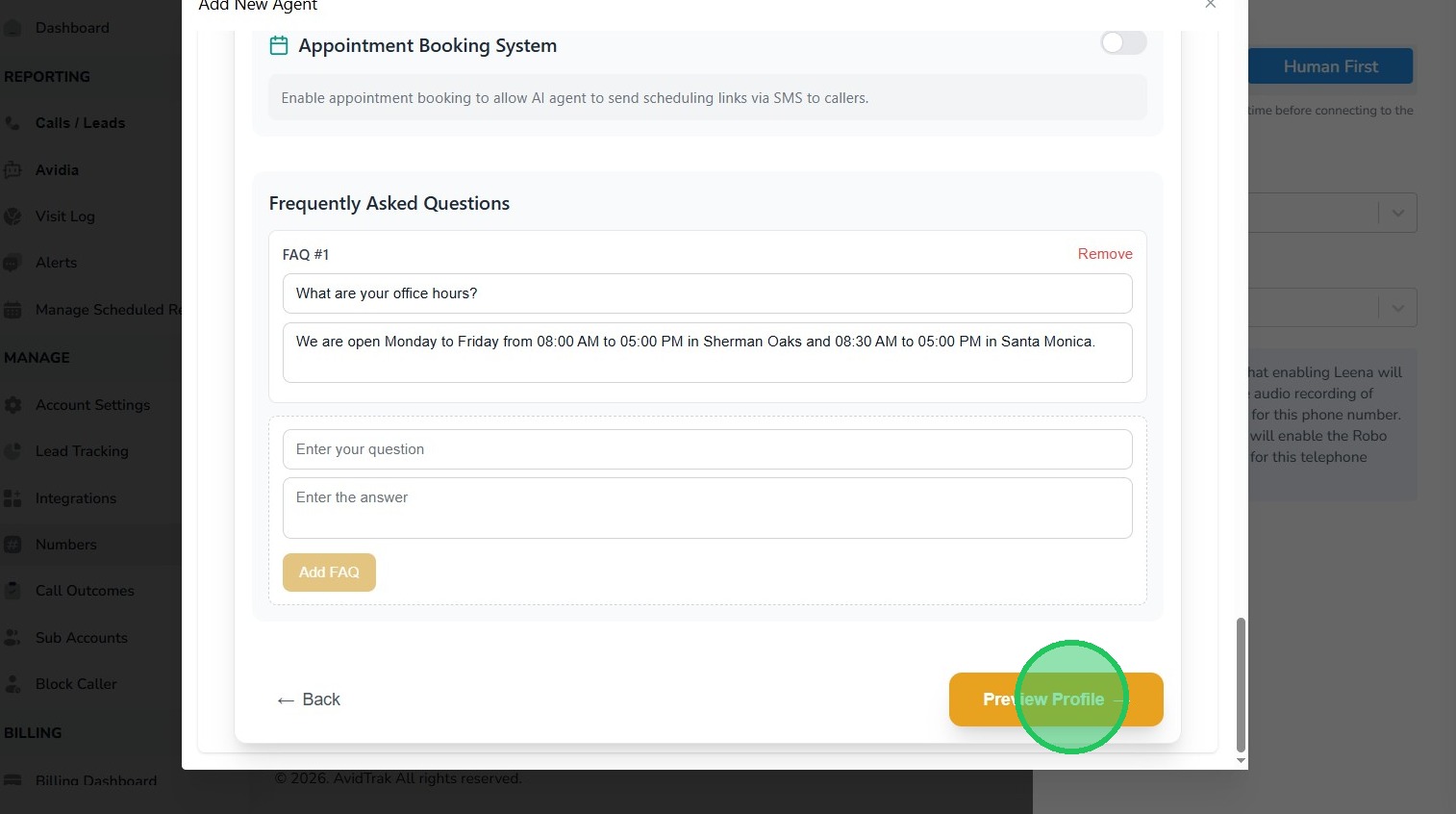Click the Visit Log sidebar icon

tap(13, 216)
